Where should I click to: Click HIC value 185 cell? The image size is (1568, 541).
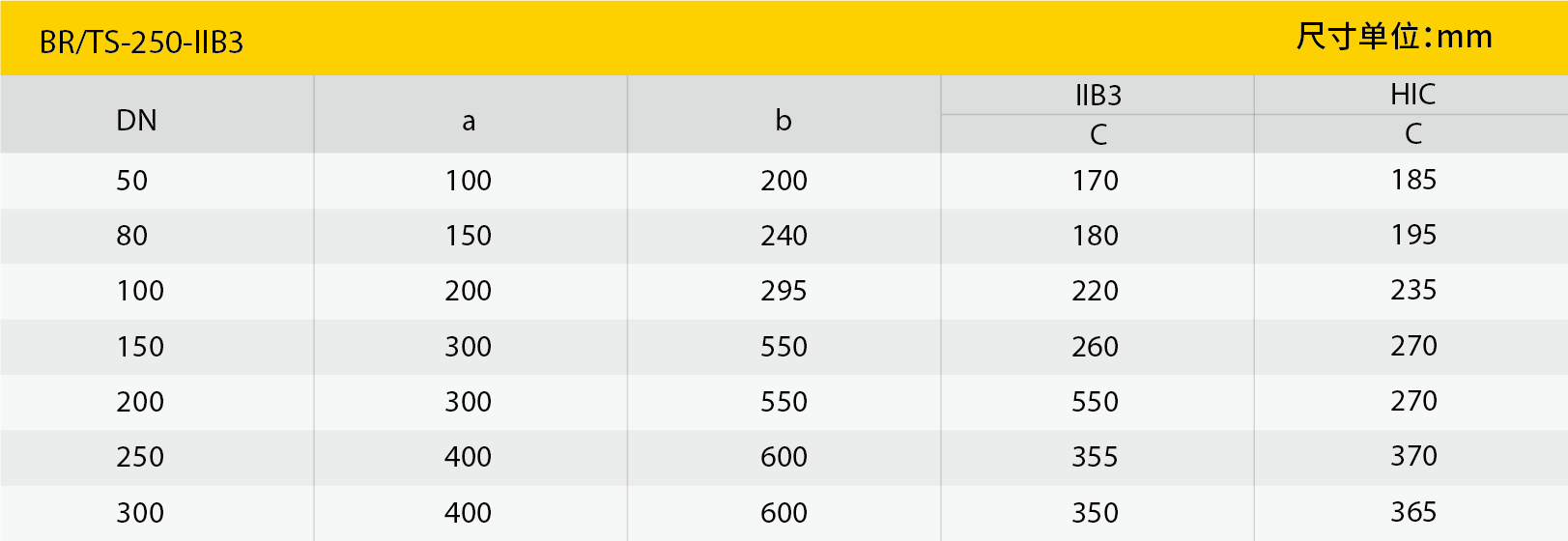click(x=1413, y=180)
